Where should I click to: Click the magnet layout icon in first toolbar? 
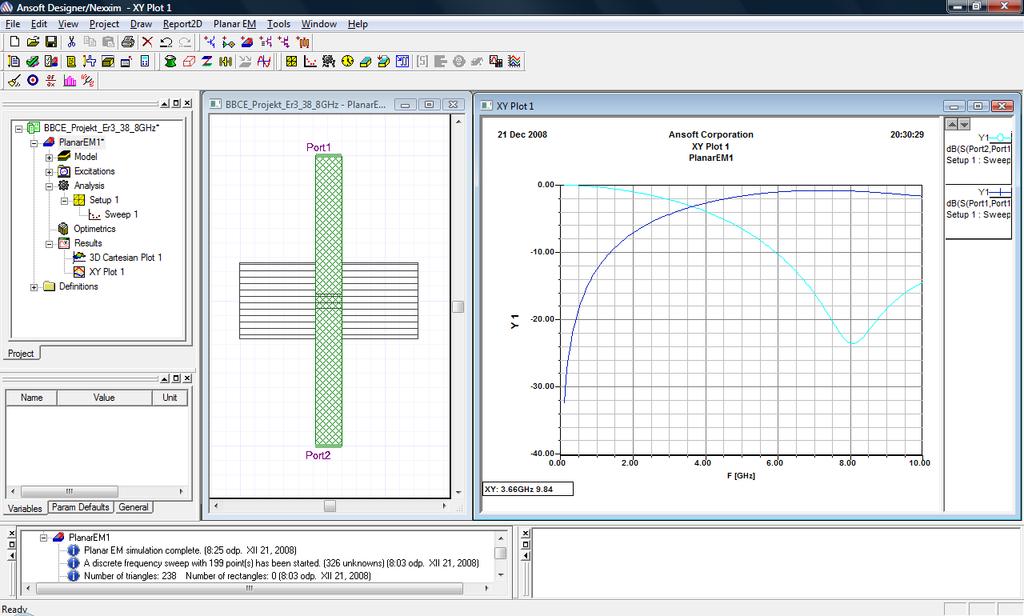pos(247,42)
